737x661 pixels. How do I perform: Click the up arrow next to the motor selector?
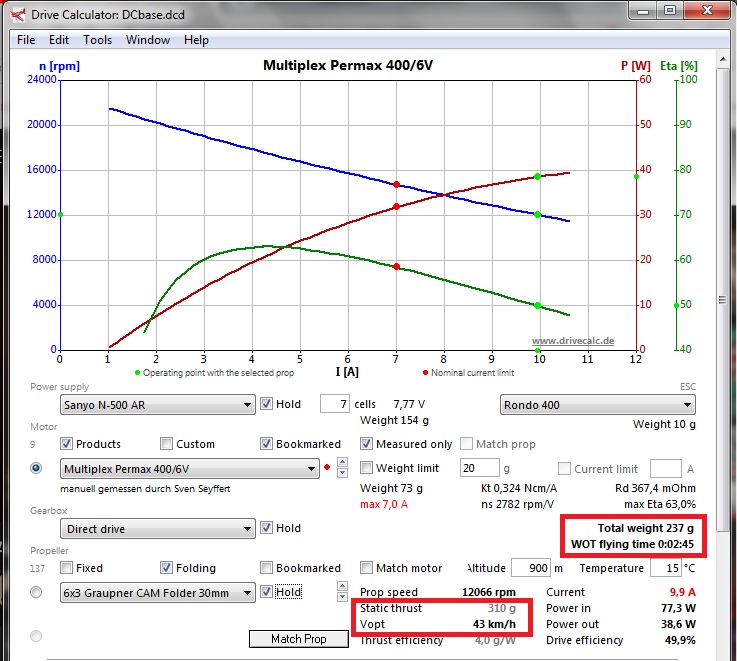(343, 463)
